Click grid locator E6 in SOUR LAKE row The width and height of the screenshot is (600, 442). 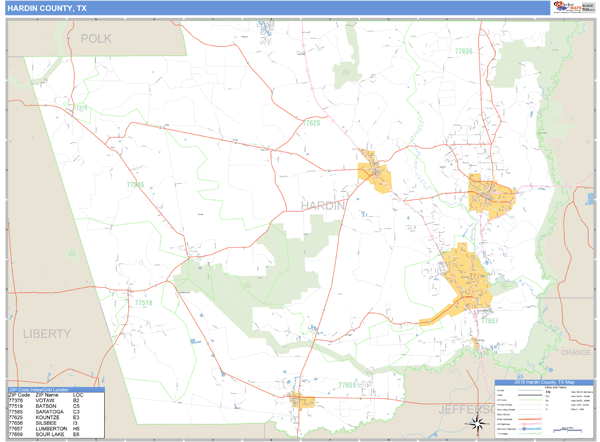(x=76, y=435)
